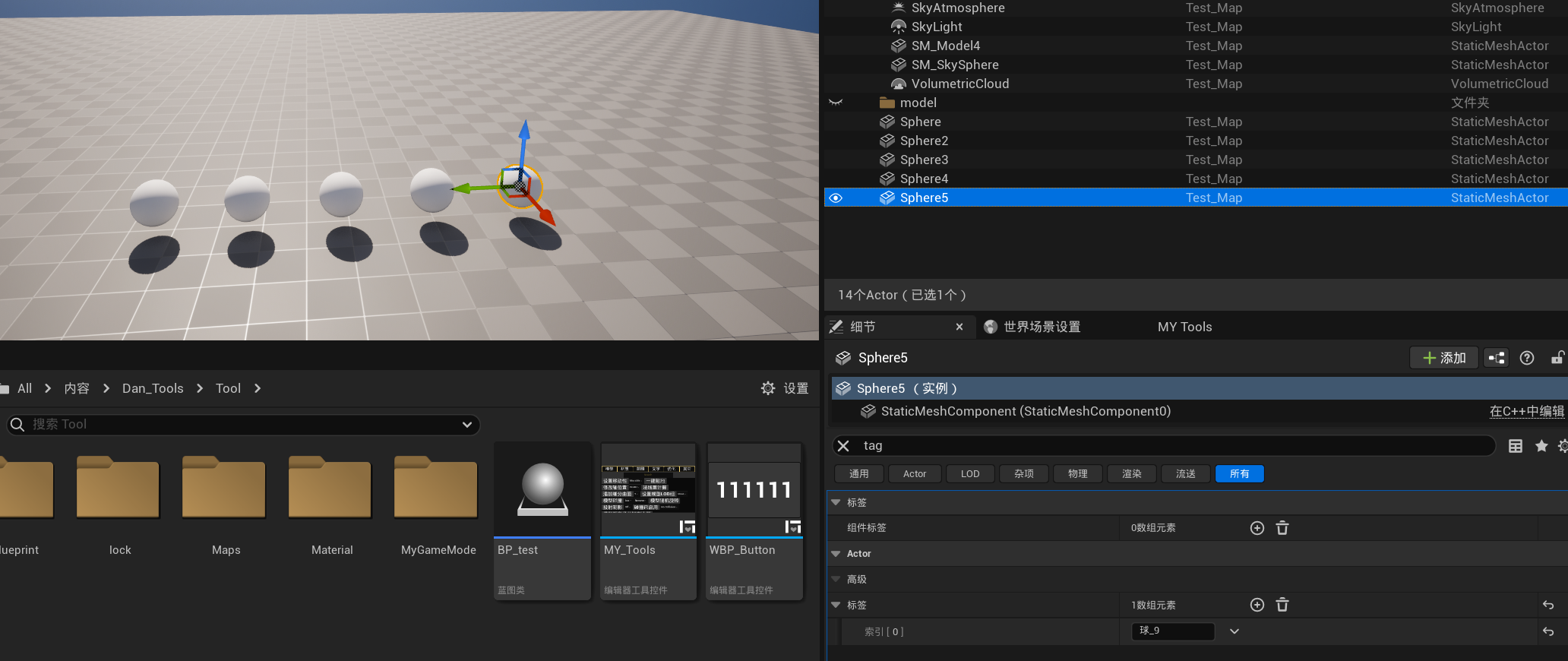
Task: Click the model folder icon in the outliner
Action: click(887, 103)
